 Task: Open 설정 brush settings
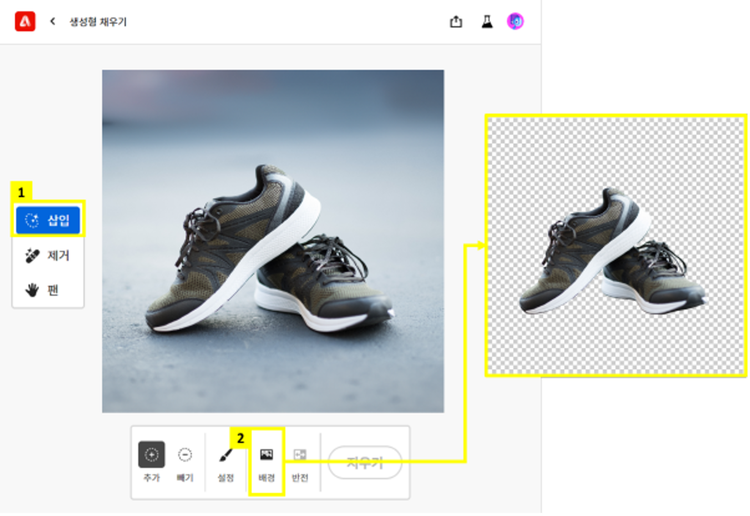tap(226, 464)
